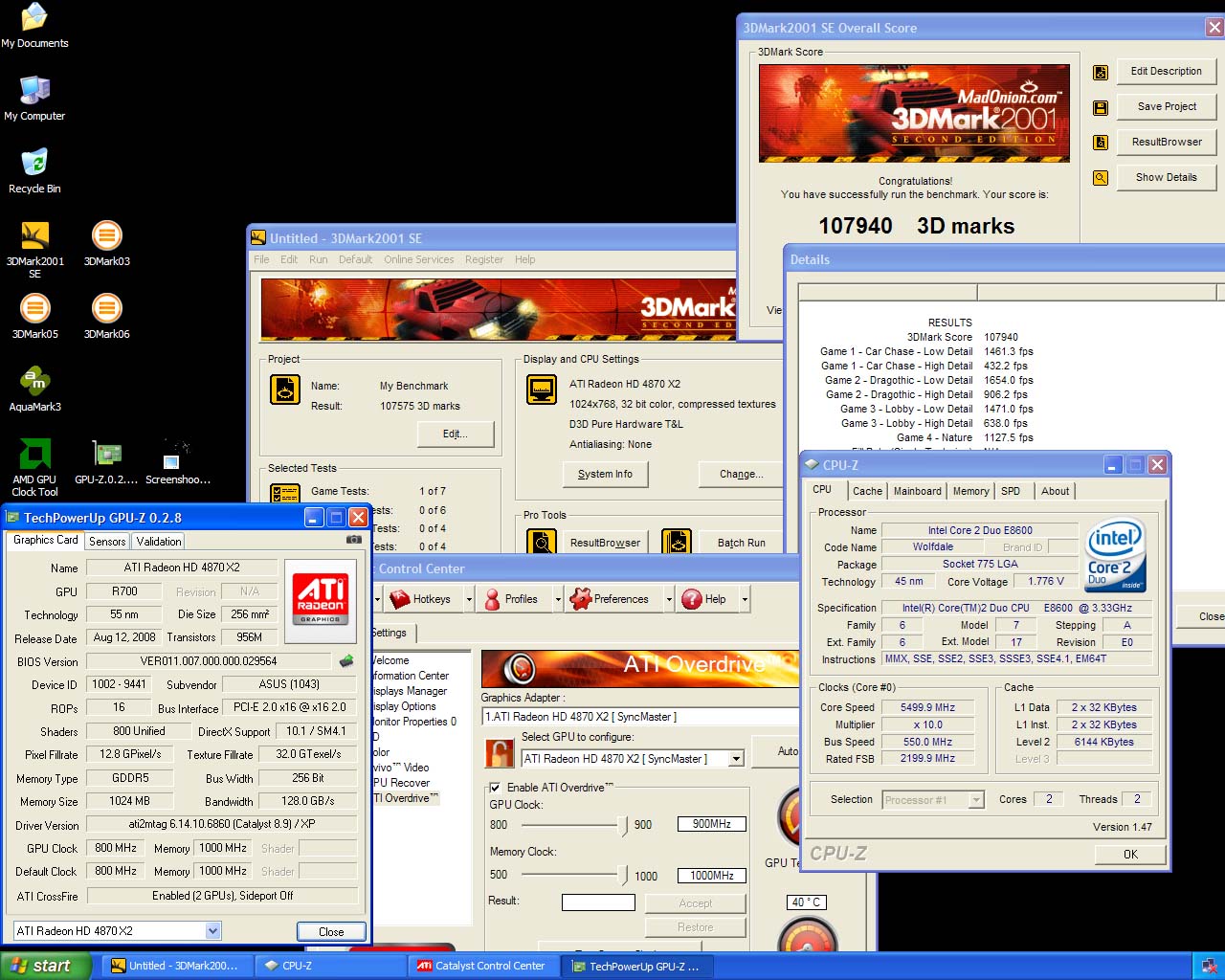Open the CPU-Z Processor #1 selection dropdown
The height and width of the screenshot is (980, 1225).
(976, 800)
